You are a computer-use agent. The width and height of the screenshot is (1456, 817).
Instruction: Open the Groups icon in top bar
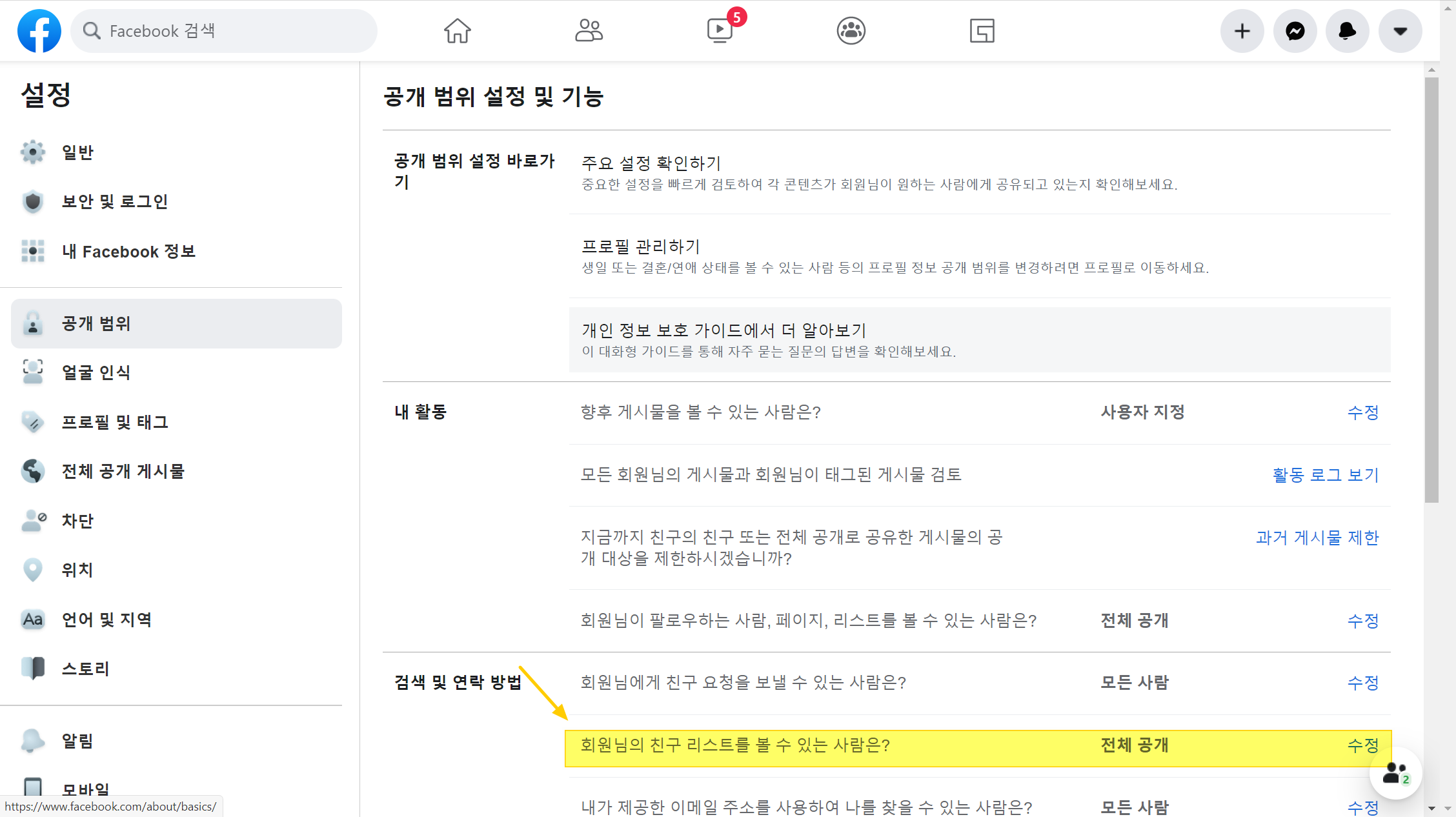coord(851,31)
